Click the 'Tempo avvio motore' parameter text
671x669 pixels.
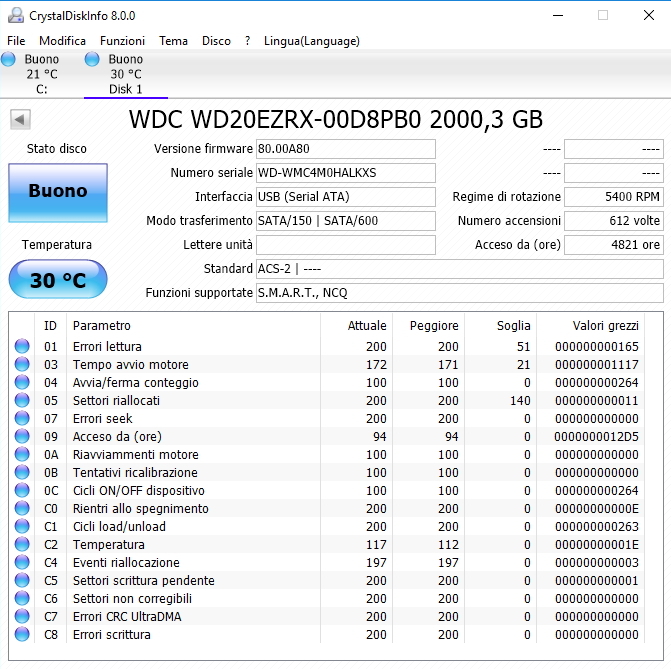coord(131,364)
